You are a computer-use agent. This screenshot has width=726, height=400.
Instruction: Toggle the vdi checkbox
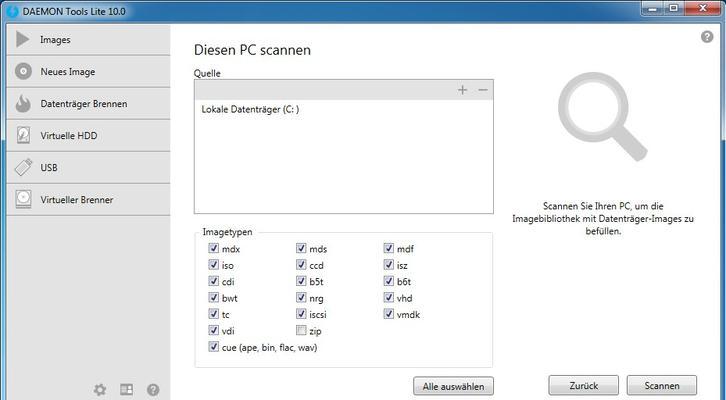[x=213, y=331]
